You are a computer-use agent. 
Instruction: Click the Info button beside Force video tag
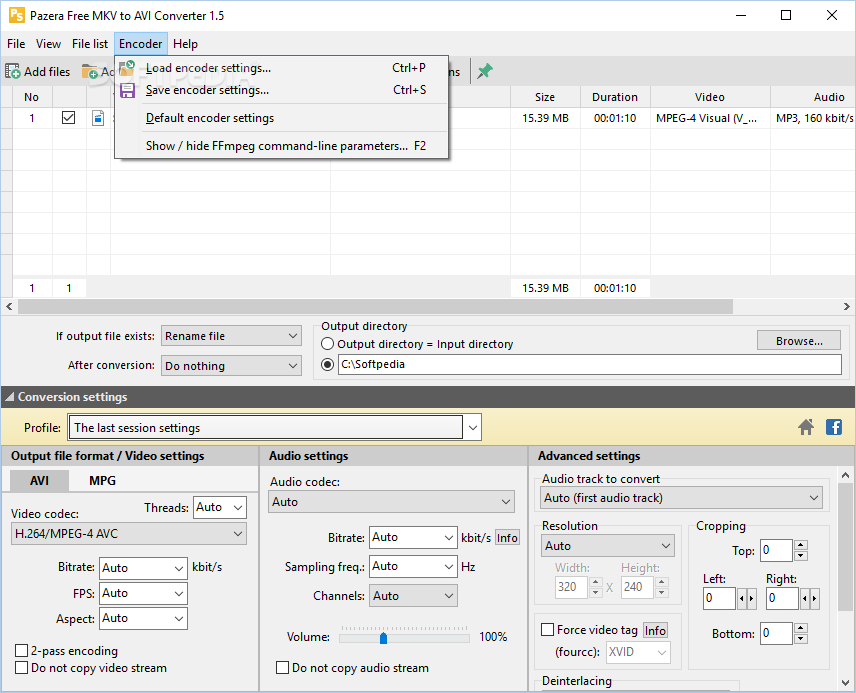655,630
